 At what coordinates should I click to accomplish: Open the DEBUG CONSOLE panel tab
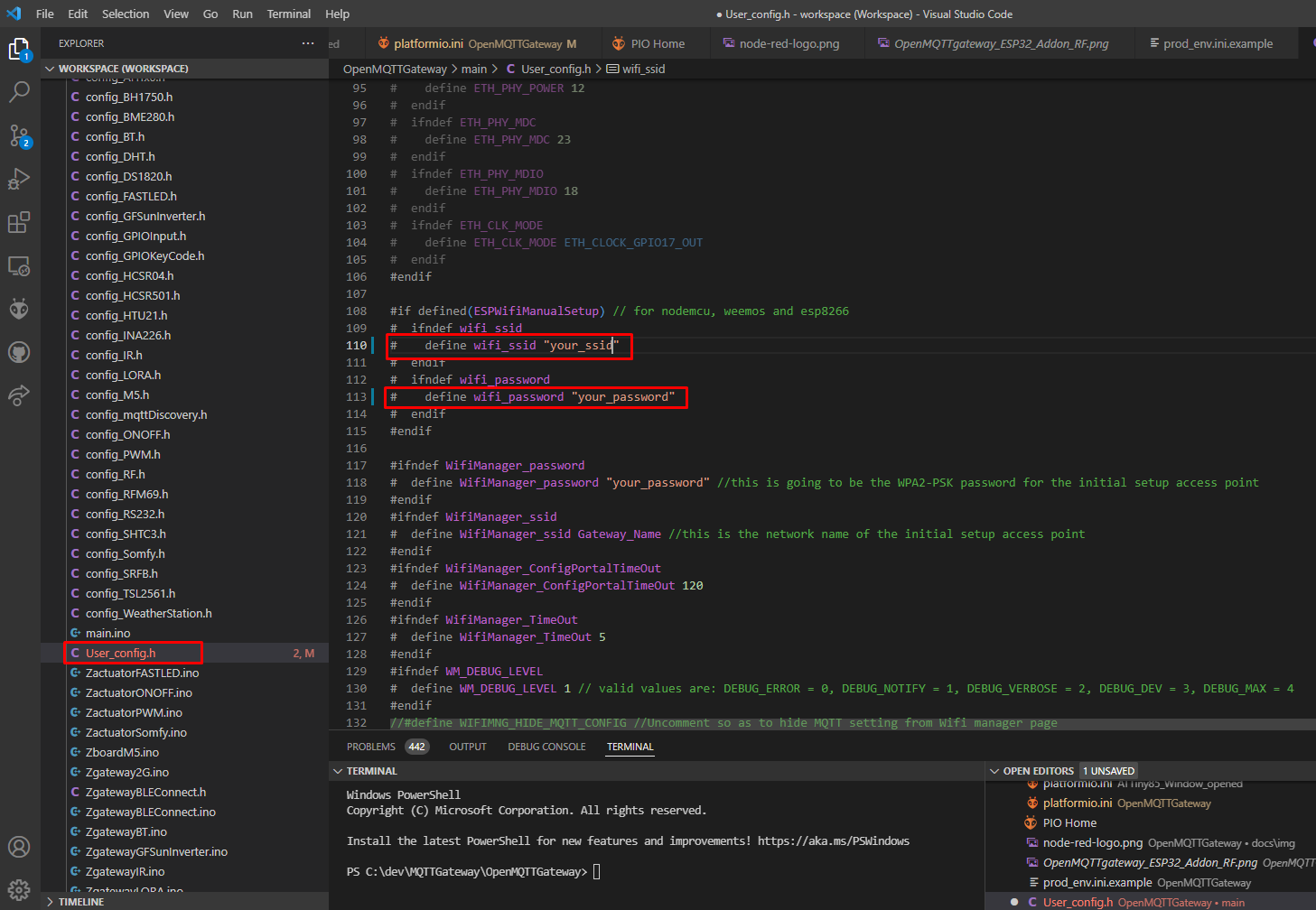pos(546,747)
